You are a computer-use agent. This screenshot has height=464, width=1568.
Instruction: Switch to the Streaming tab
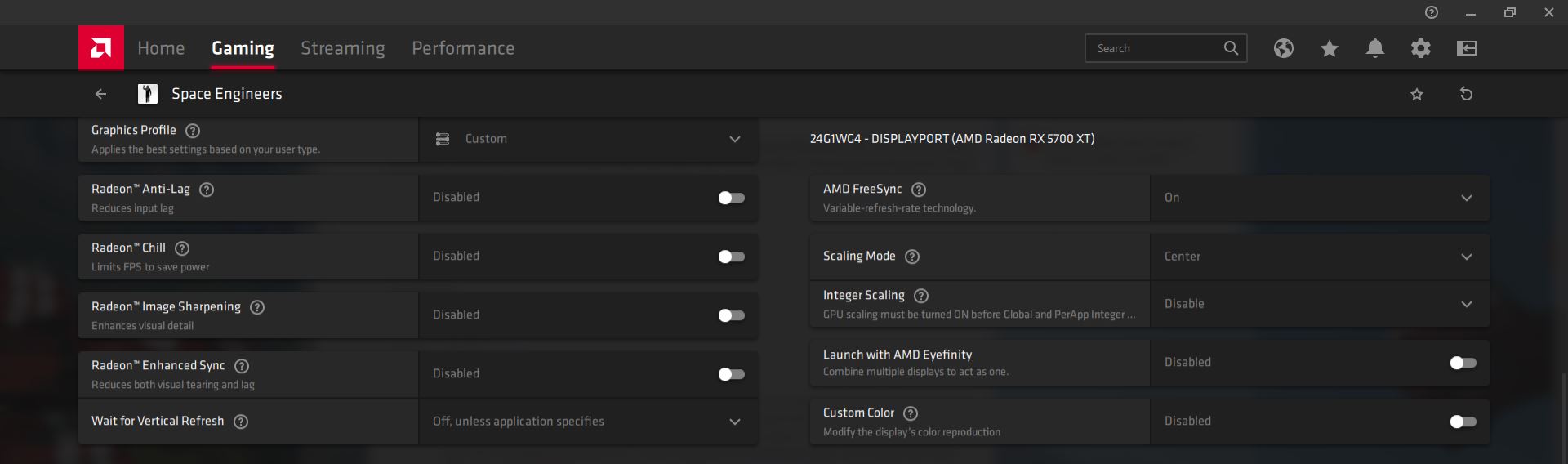[343, 48]
